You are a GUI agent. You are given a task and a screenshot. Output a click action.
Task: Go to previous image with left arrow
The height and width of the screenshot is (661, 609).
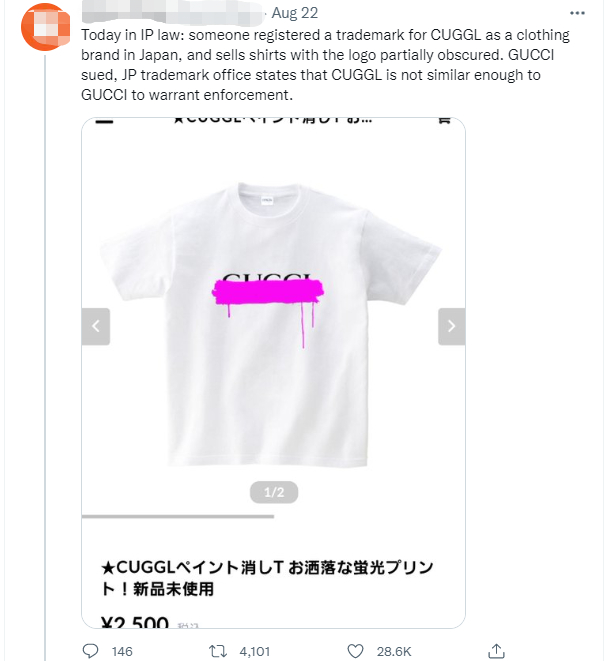point(96,326)
